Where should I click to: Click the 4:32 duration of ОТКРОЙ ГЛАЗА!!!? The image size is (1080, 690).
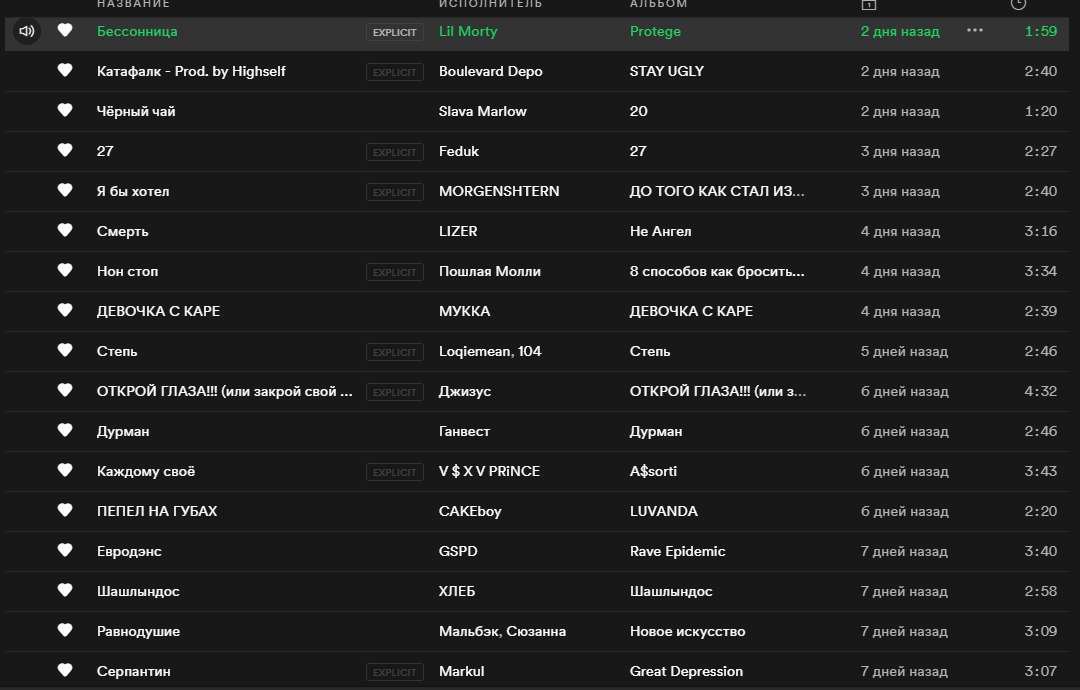click(x=1040, y=391)
